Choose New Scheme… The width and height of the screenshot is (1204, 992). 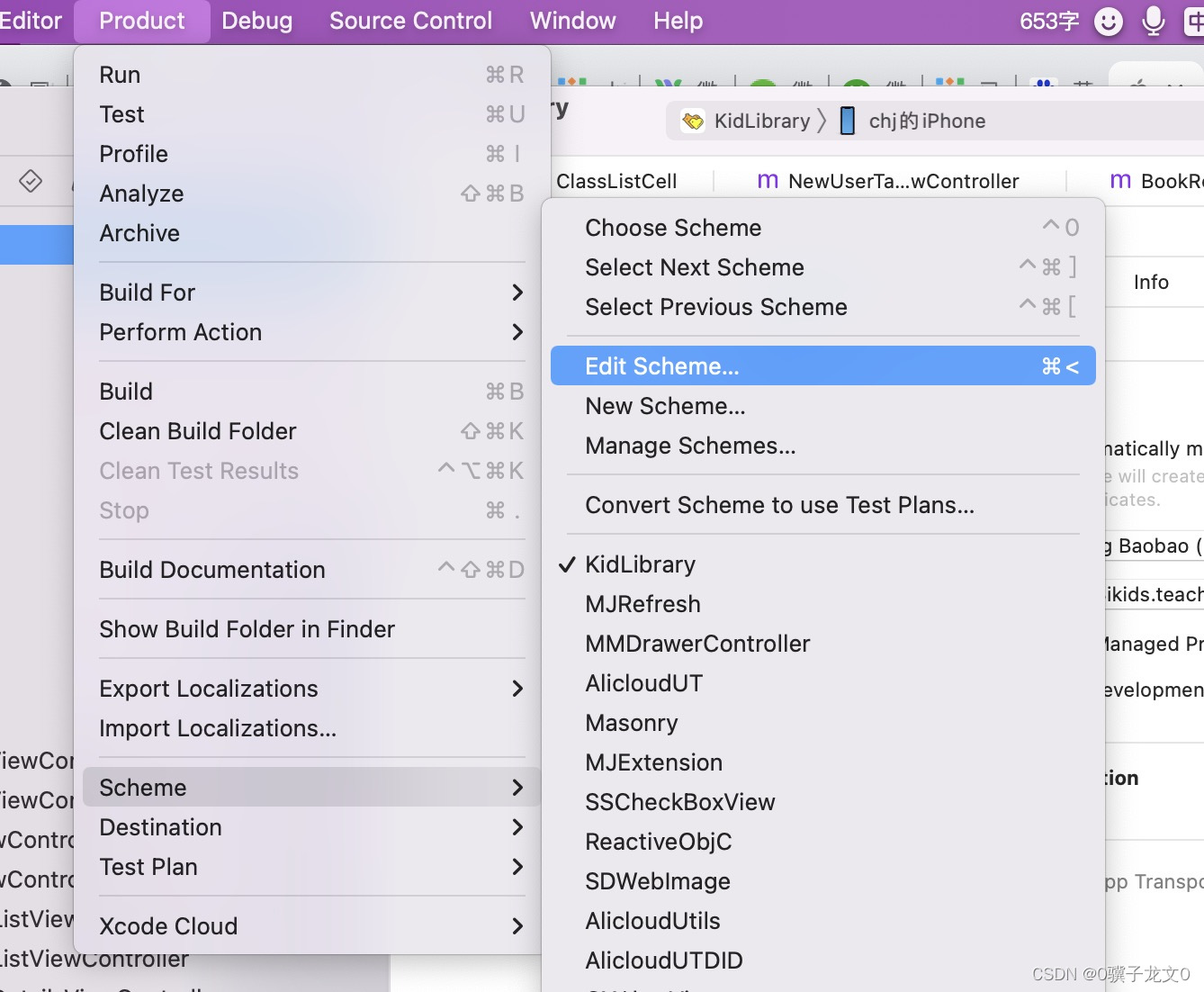coord(822,406)
